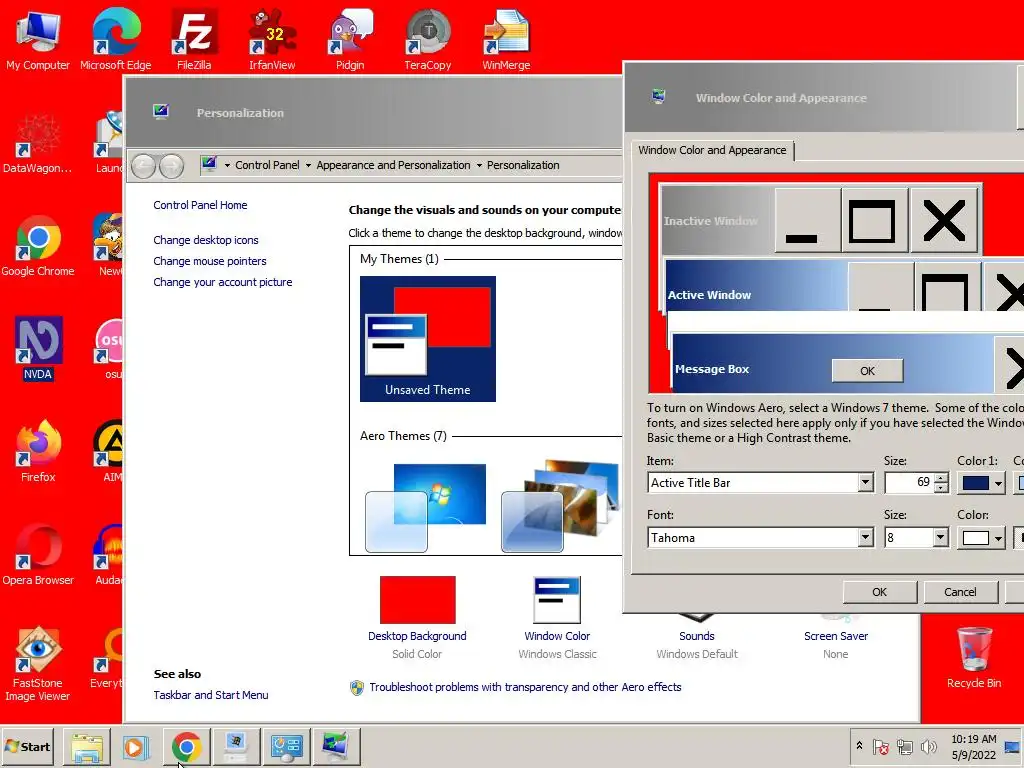Screen dimensions: 1024x768
Task: Open Personalization taskbar button
Action: coord(337,746)
